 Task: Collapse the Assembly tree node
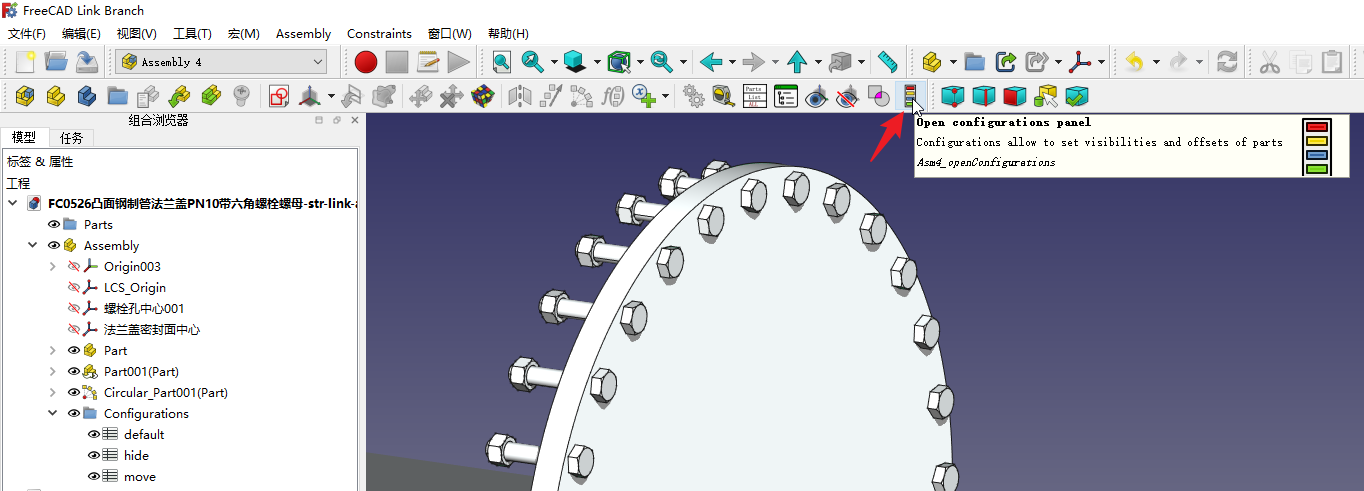33,245
